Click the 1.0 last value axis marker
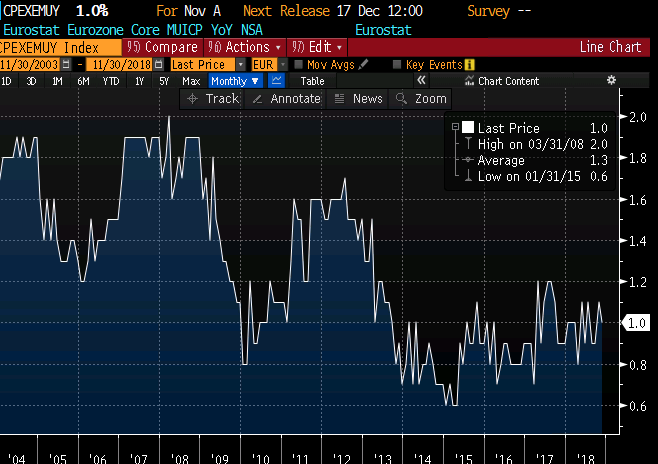This screenshot has width=658, height=464. (x=636, y=323)
